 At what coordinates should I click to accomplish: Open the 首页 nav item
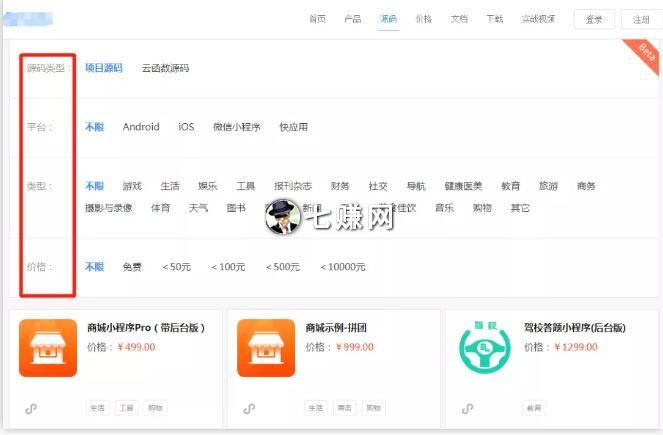point(318,19)
